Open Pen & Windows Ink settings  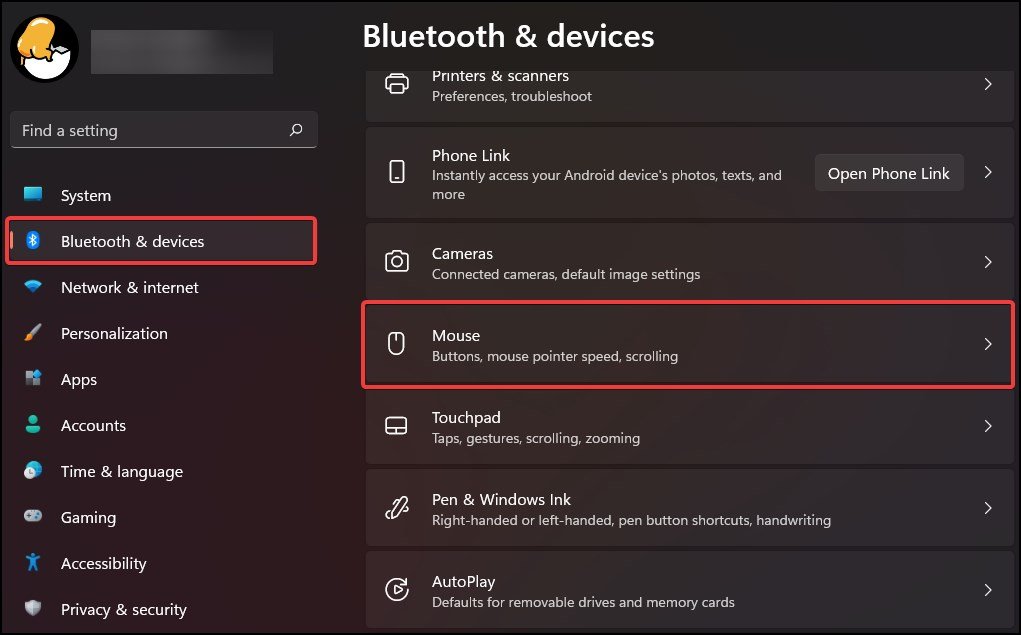(x=690, y=508)
